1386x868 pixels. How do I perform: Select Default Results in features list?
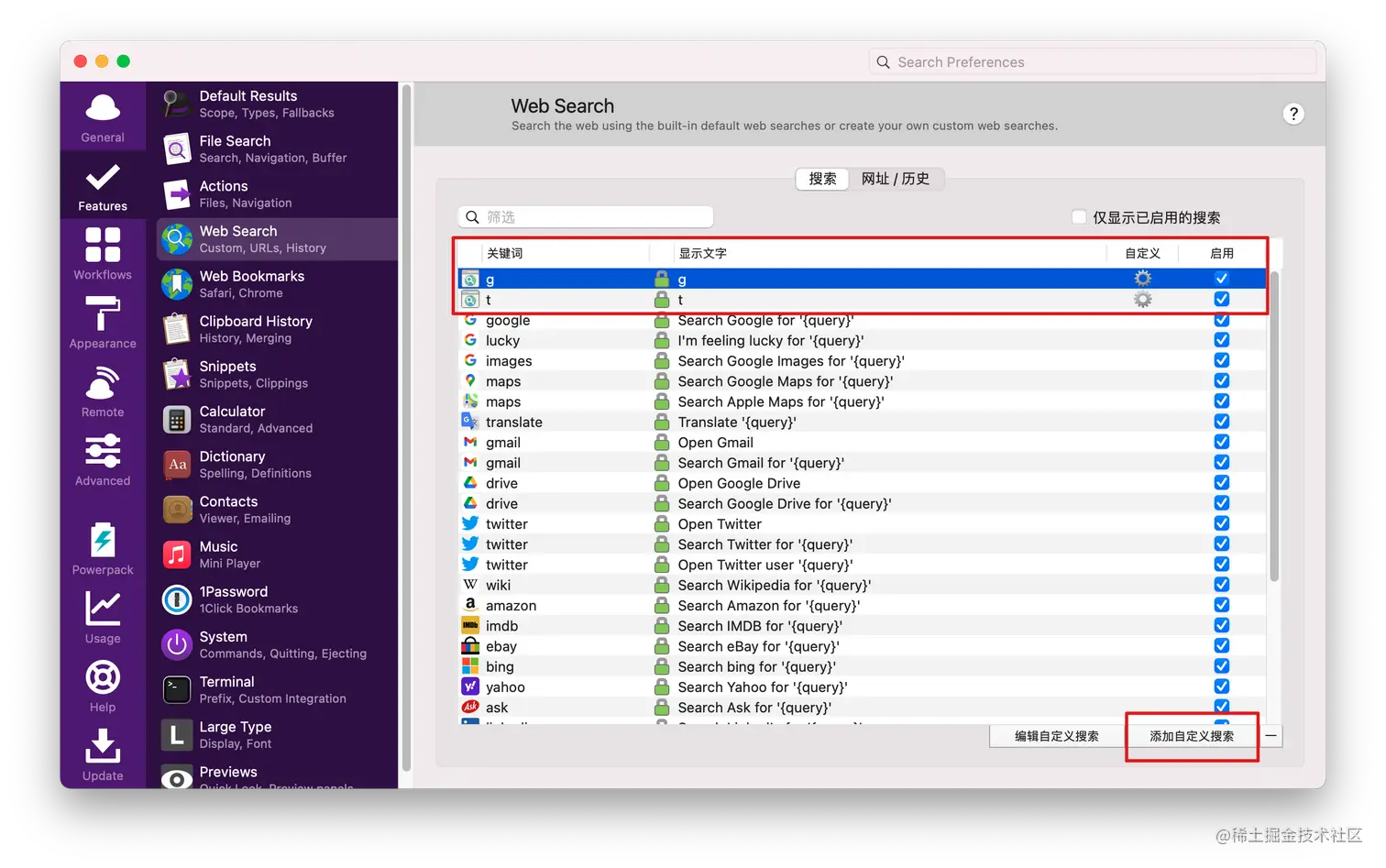277,104
